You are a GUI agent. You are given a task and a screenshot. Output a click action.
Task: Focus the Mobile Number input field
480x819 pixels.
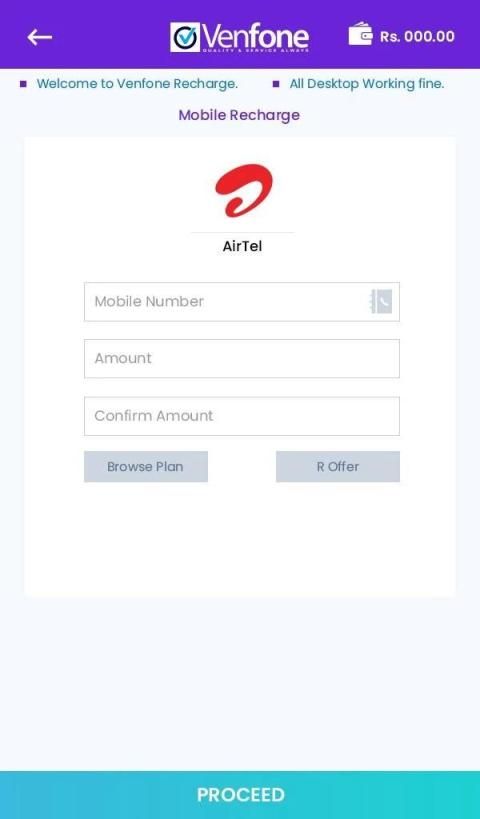tap(242, 302)
